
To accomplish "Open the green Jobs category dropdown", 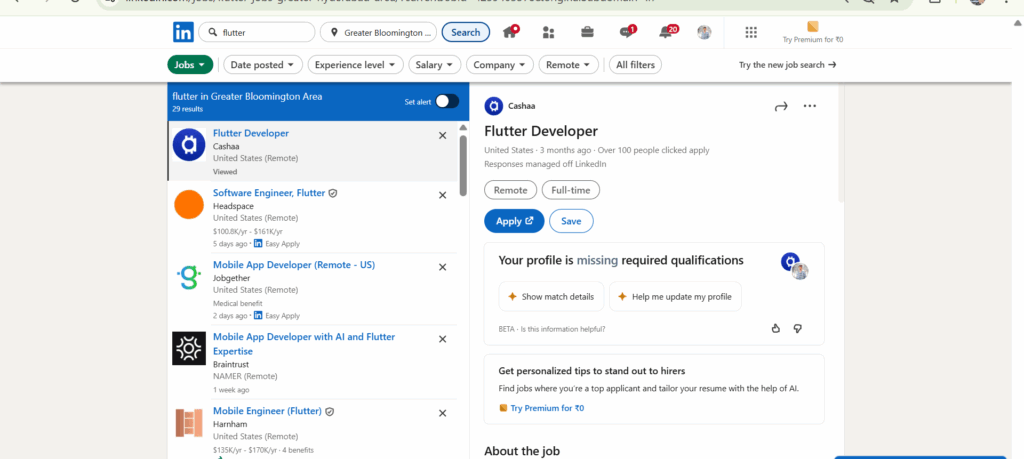I will coord(190,65).
